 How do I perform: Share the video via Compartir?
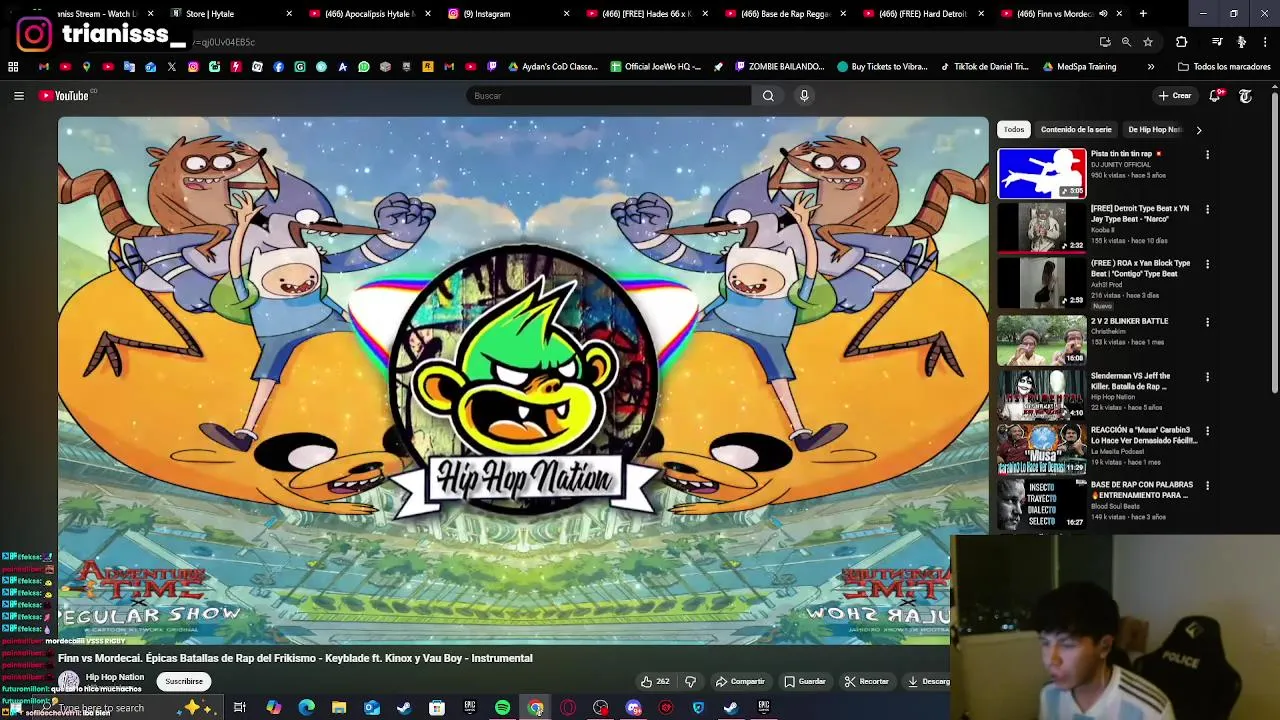(740, 682)
